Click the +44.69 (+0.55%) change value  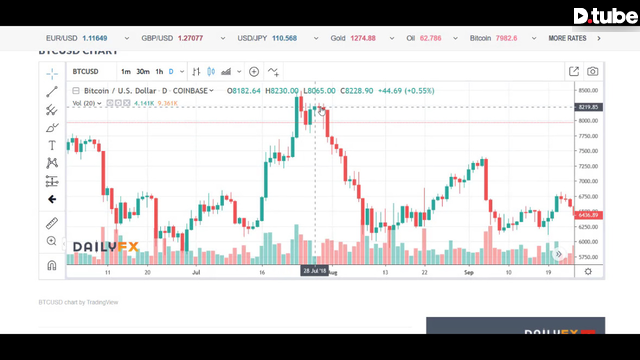click(406, 91)
